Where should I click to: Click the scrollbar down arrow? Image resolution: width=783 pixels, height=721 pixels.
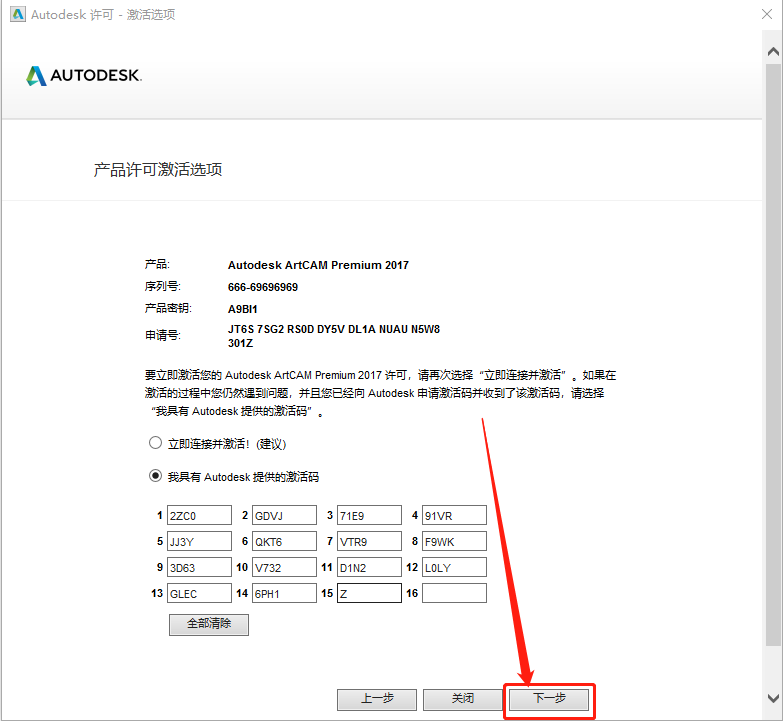[773, 698]
